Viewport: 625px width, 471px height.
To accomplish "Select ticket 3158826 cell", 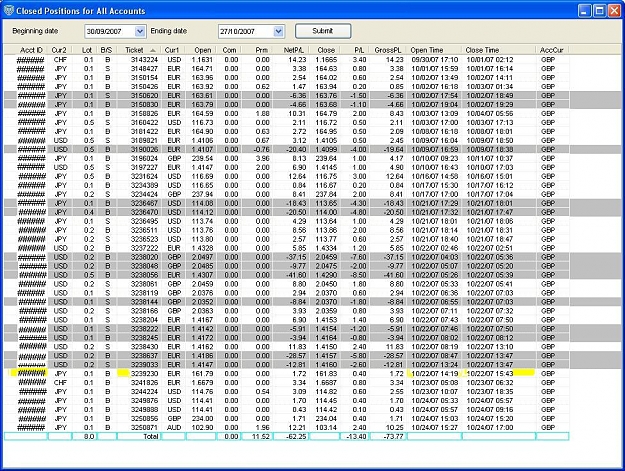I will 144,114.
